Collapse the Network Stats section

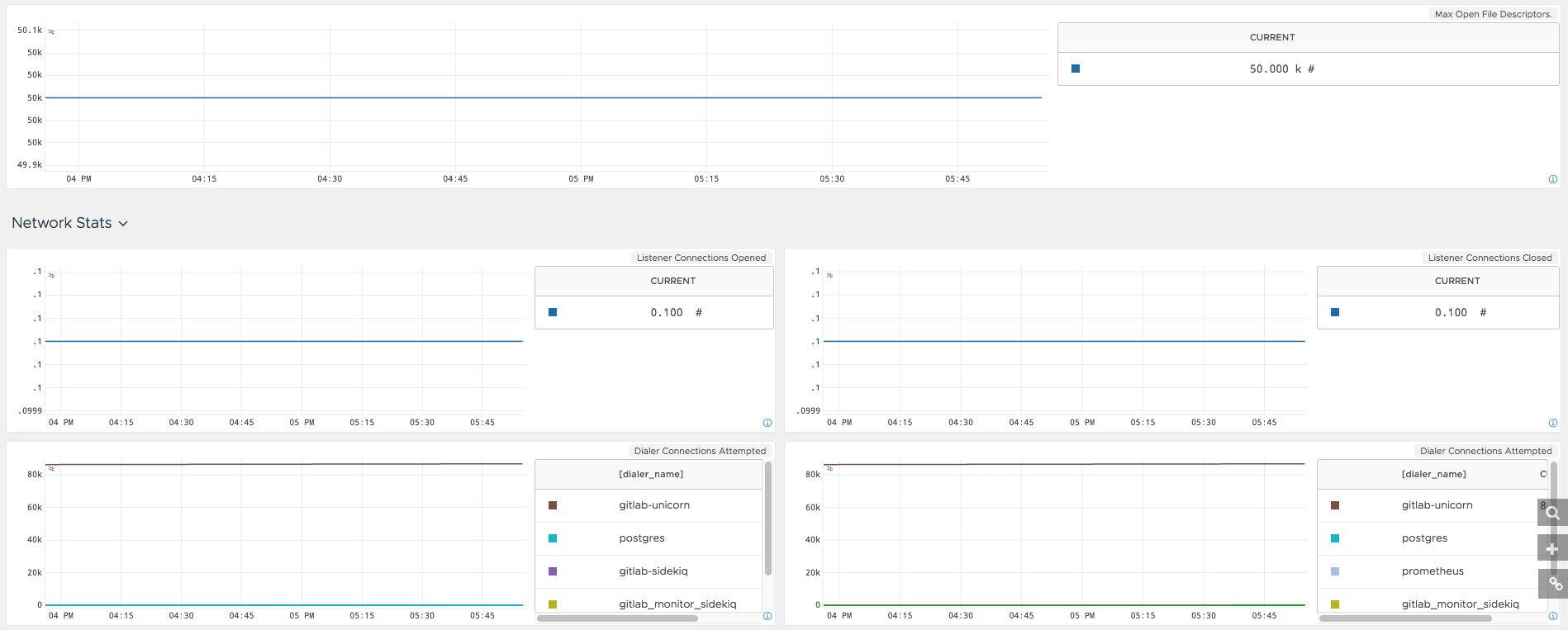pyautogui.click(x=70, y=223)
